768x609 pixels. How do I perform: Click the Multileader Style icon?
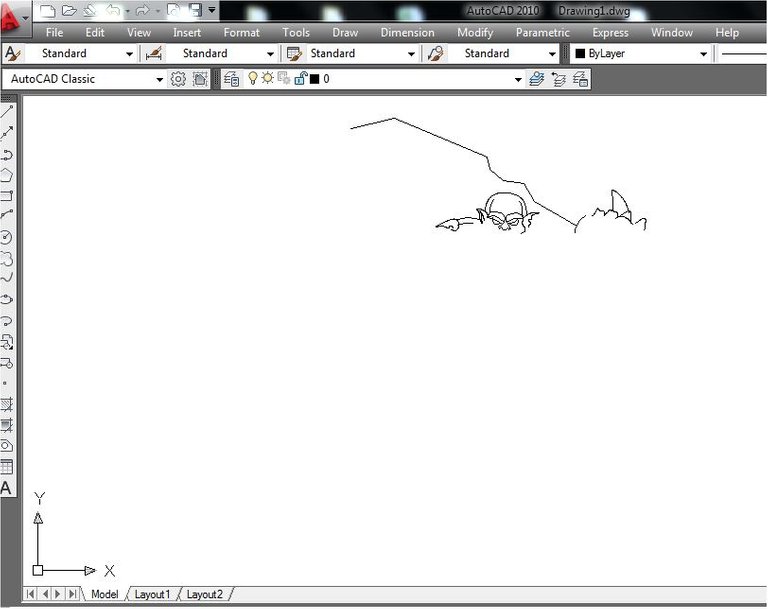click(435, 53)
